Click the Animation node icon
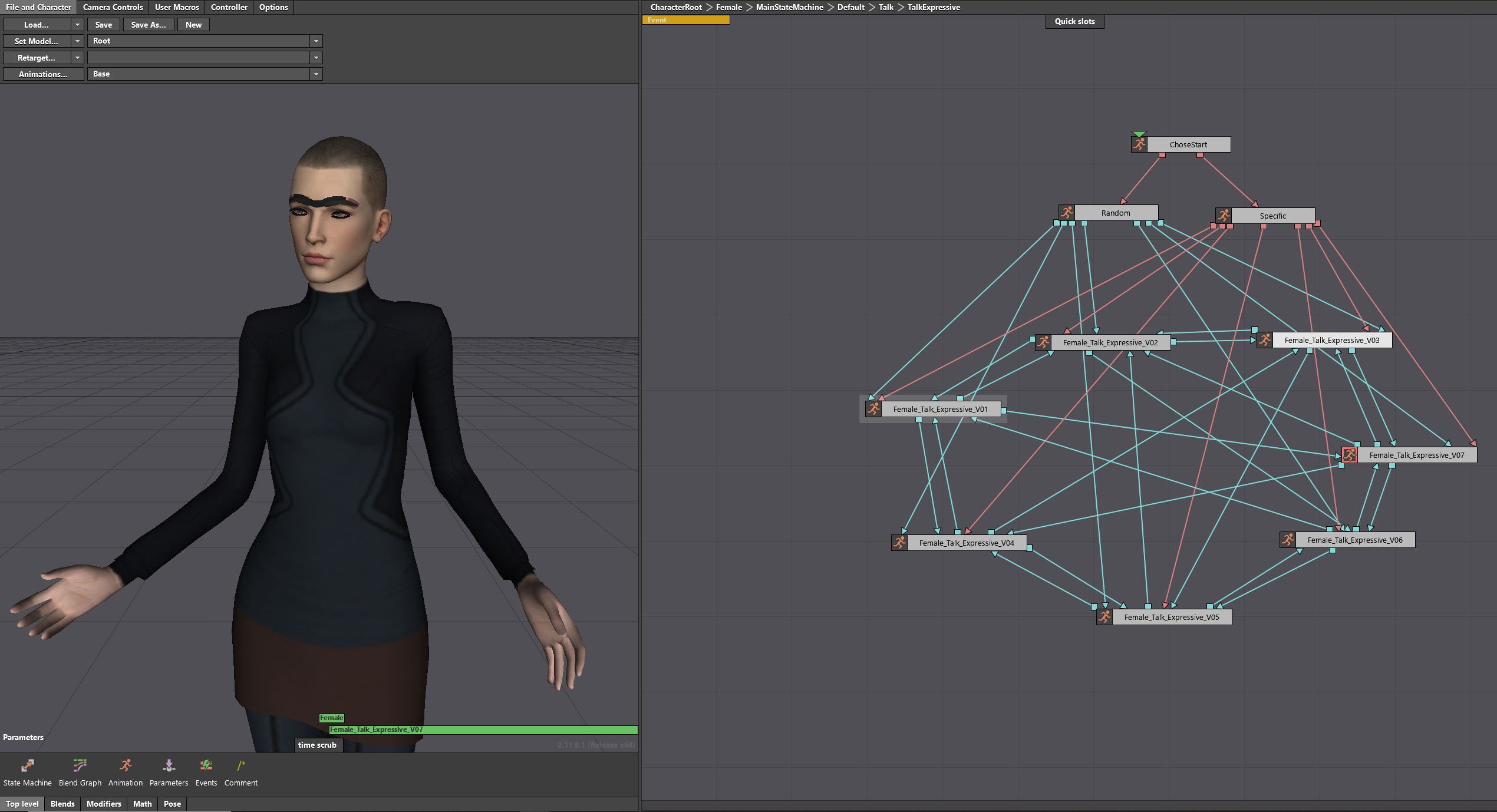The image size is (1497, 812). point(126,765)
